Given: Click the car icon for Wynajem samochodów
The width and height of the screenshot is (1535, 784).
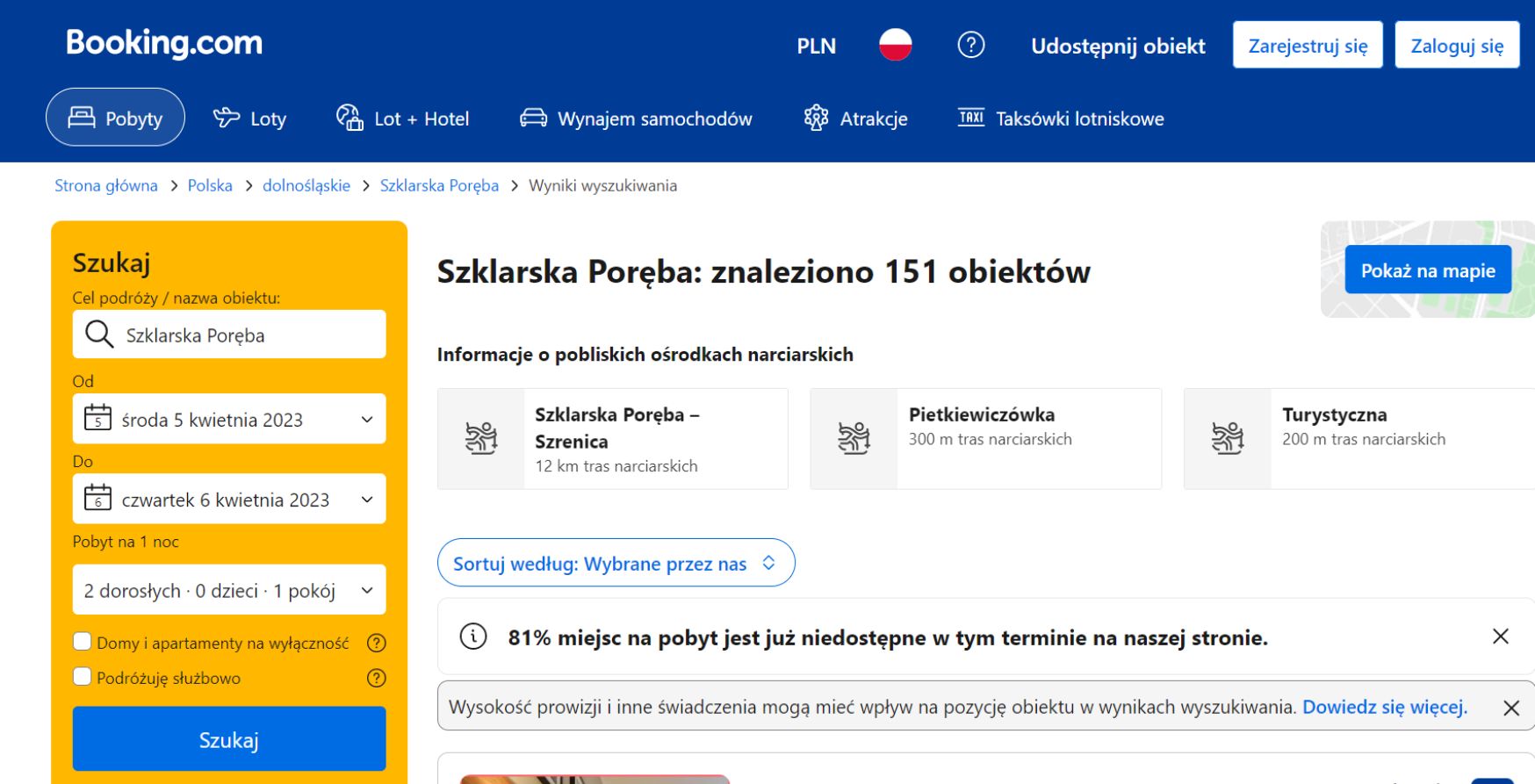Looking at the screenshot, I should (533, 118).
